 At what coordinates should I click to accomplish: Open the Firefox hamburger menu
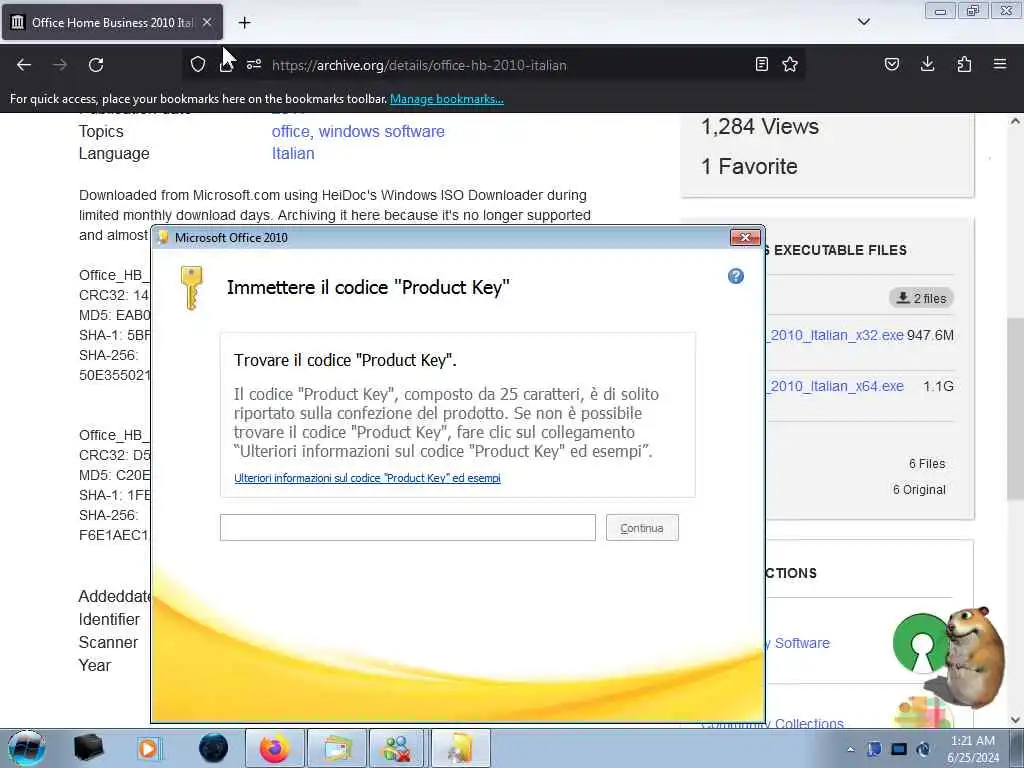pyautogui.click(x=1000, y=64)
